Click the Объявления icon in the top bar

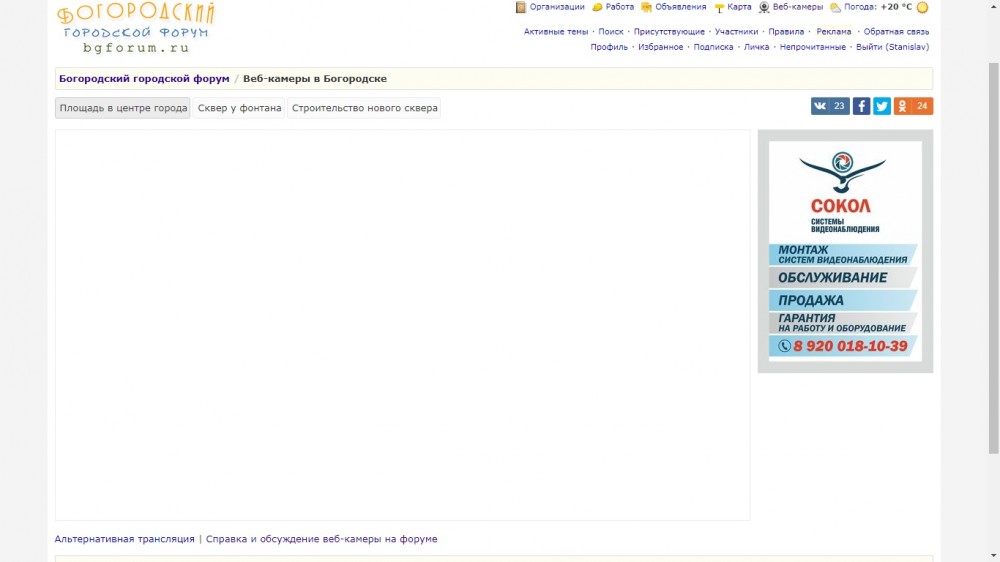coord(646,7)
